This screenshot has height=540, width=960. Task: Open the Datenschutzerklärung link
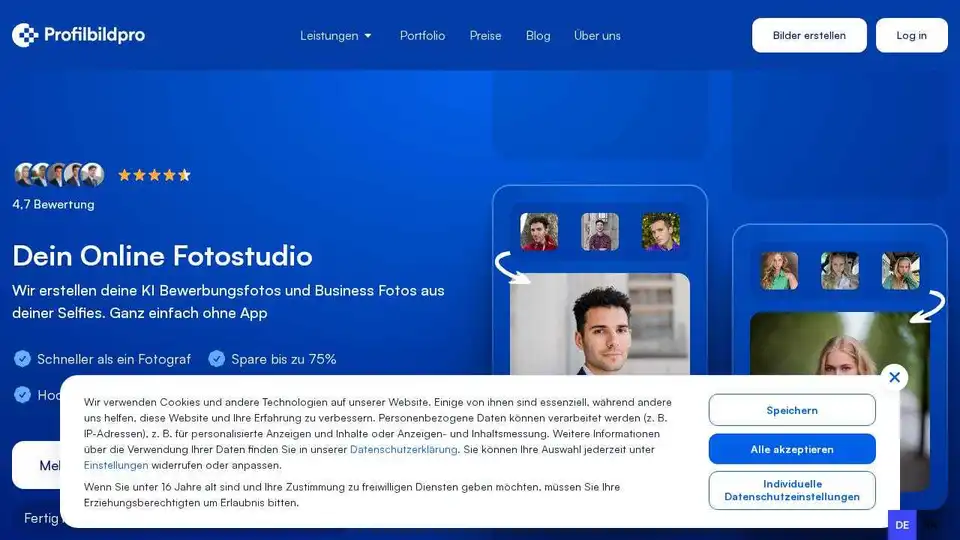403,449
